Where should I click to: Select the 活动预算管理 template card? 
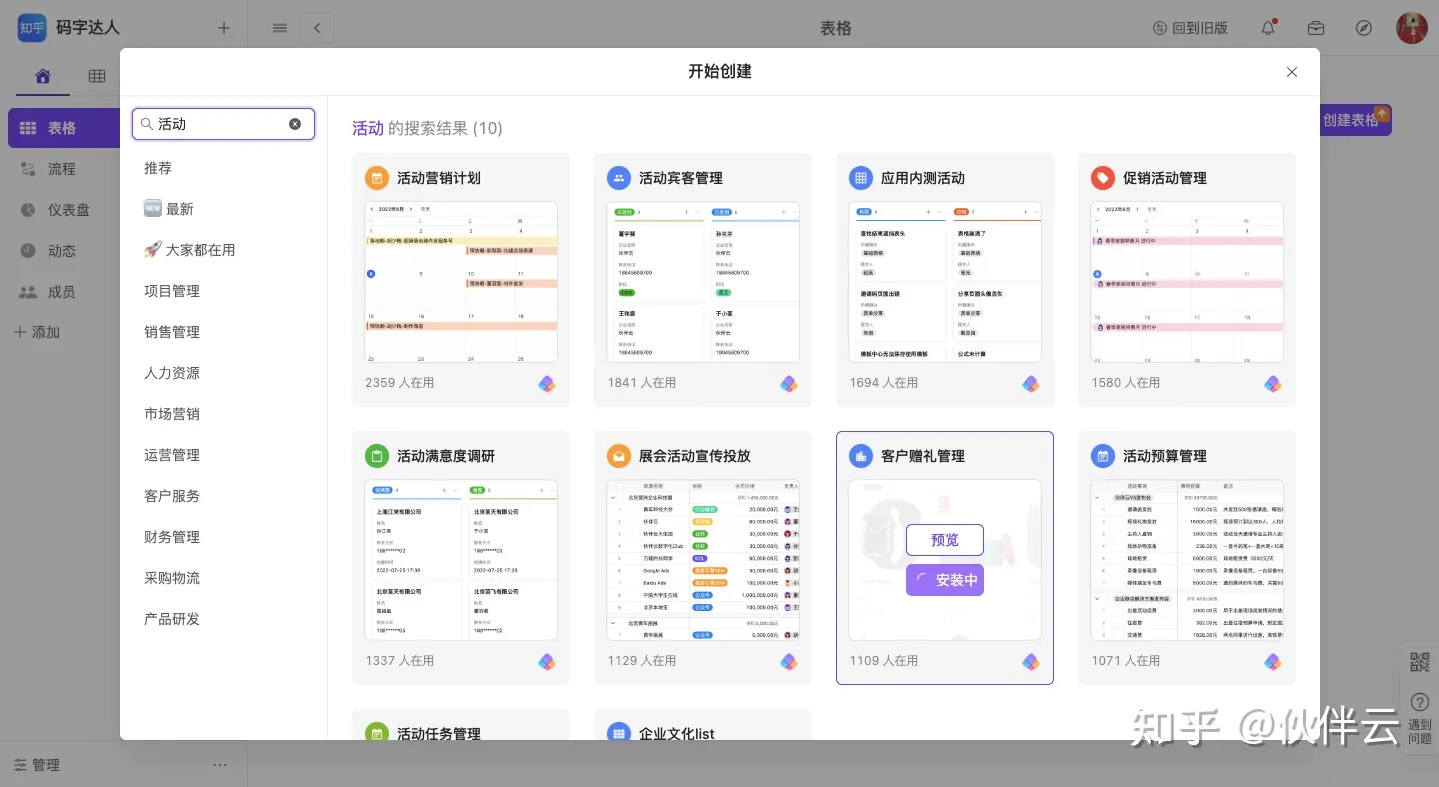coord(1186,558)
